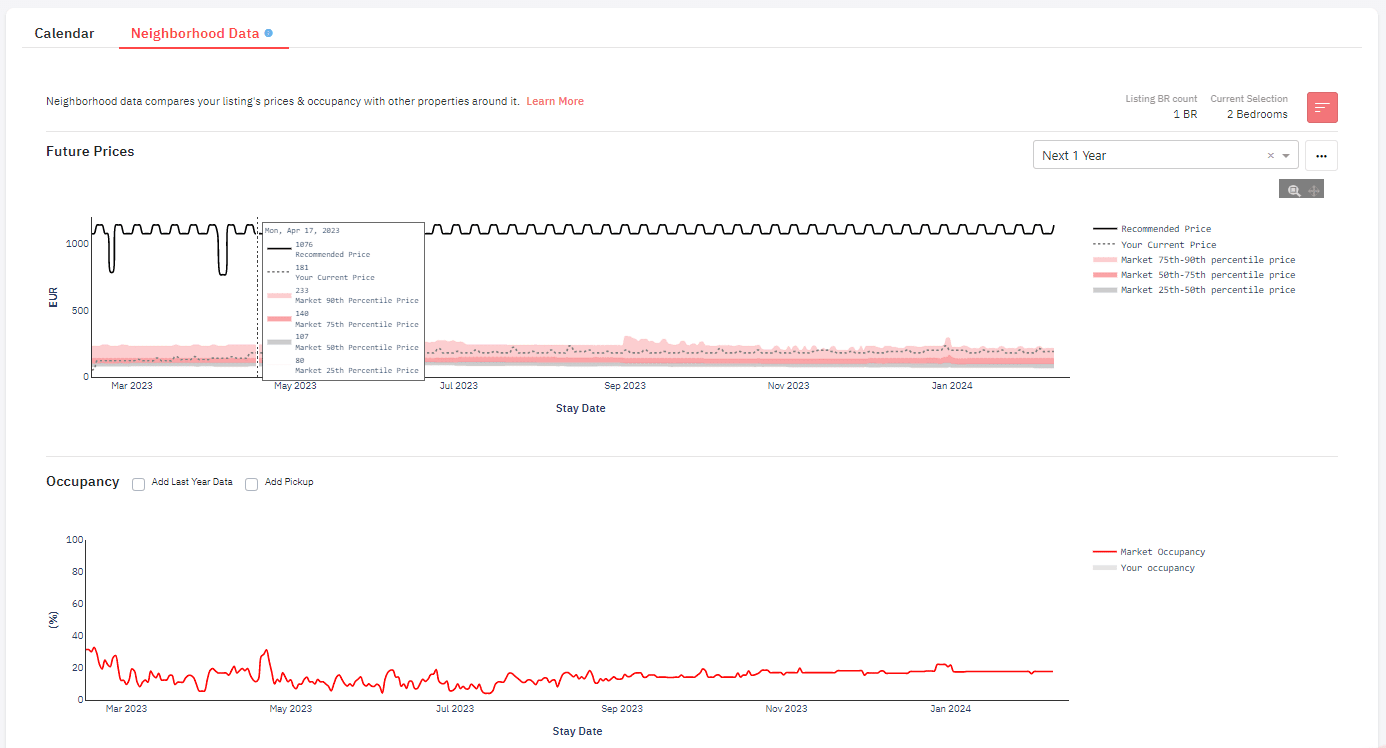Screen dimensions: 1386x748
Task: Enable the Add Pickup checkbox
Action: (x=251, y=484)
